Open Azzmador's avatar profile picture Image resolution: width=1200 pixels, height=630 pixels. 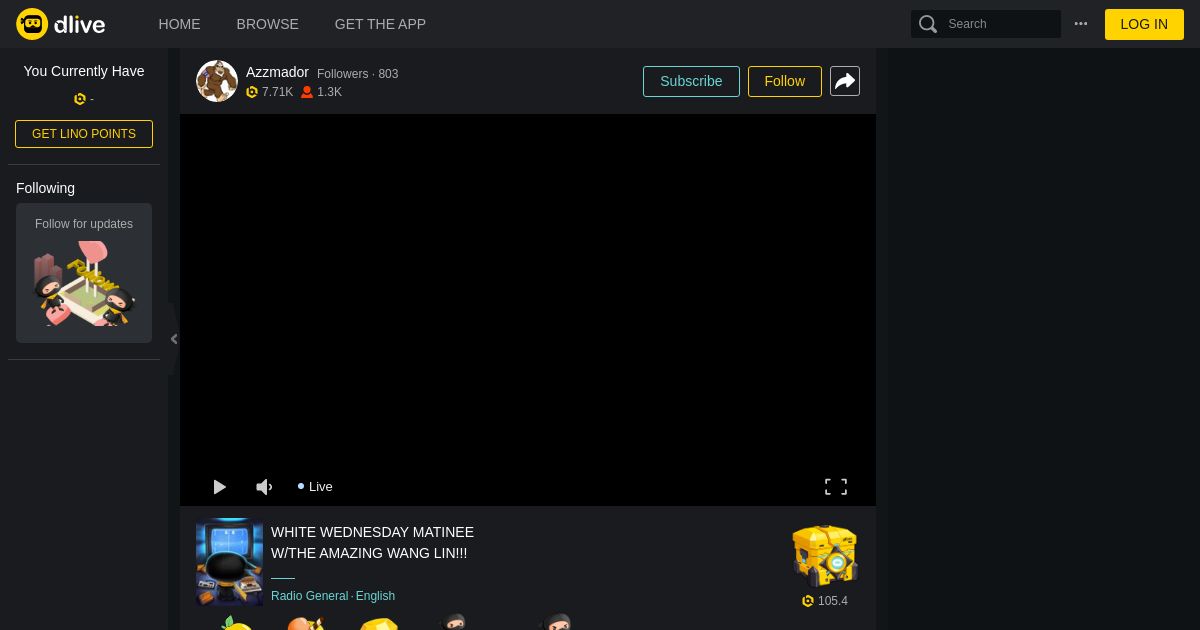point(217,81)
